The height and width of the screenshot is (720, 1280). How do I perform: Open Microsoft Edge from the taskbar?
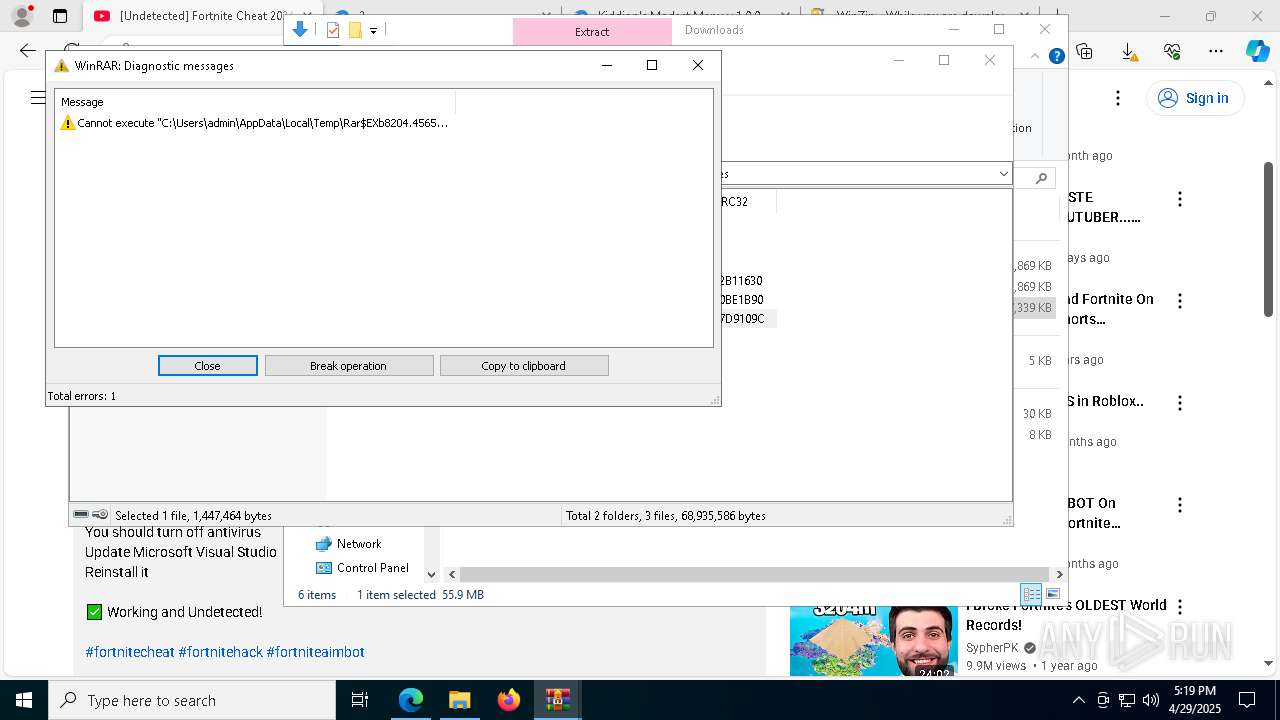click(411, 700)
